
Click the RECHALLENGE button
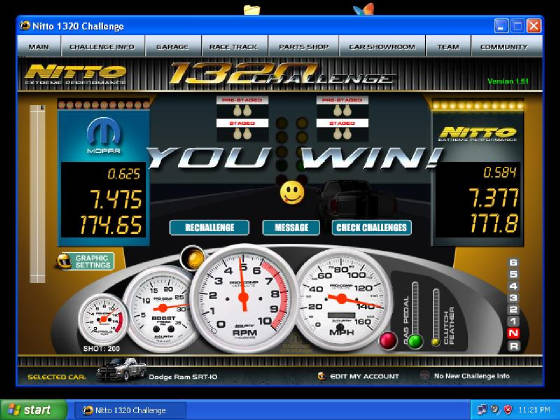(209, 228)
